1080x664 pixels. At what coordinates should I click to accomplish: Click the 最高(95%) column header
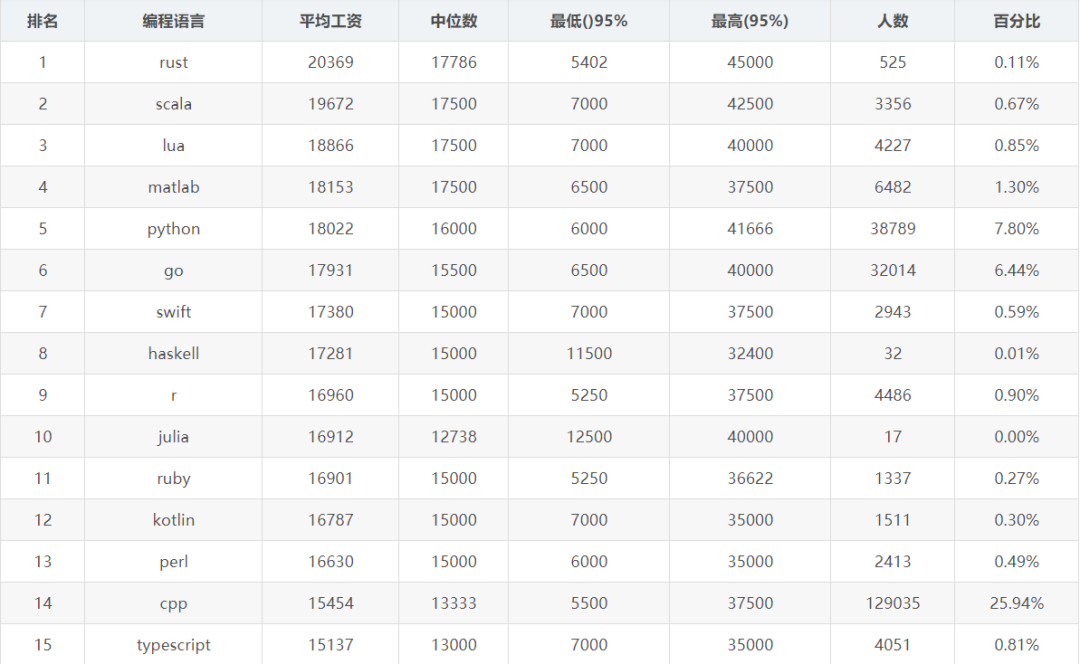[750, 21]
